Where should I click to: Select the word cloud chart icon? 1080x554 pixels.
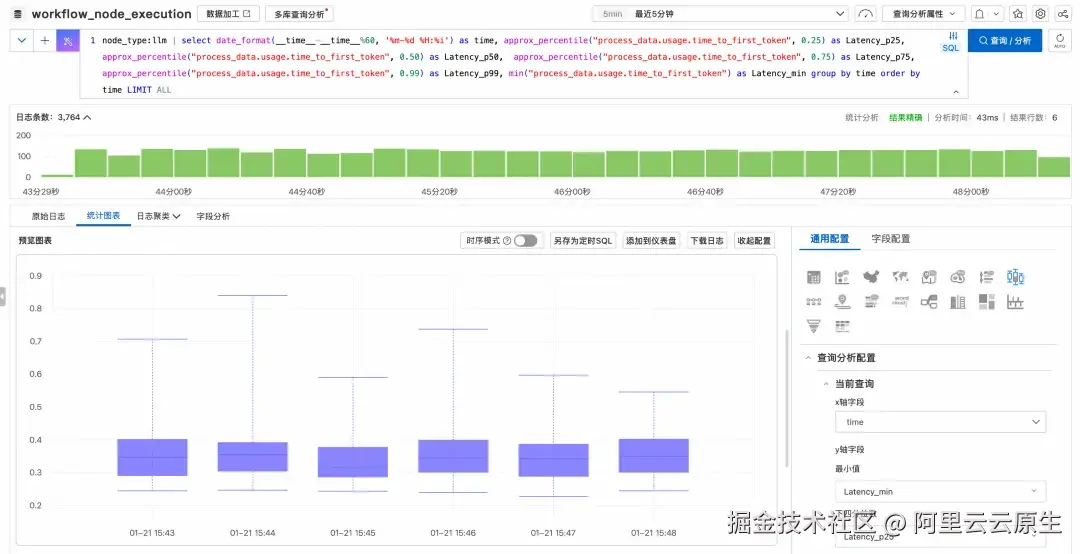point(900,302)
